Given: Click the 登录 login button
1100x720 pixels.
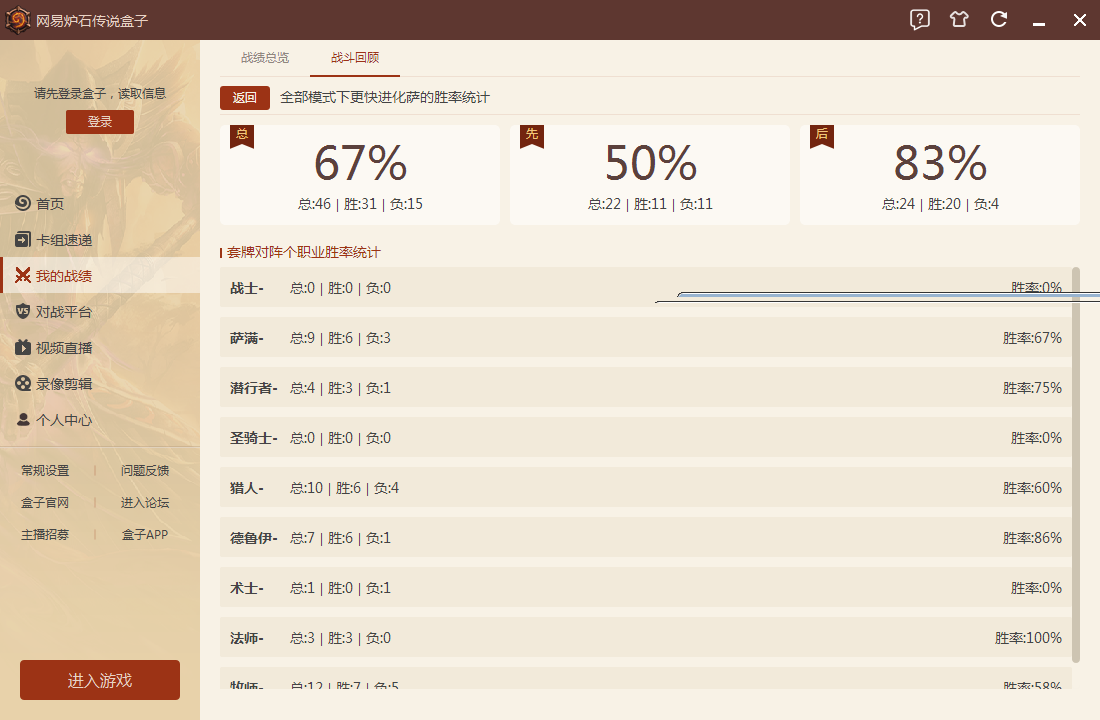Looking at the screenshot, I should (x=100, y=122).
